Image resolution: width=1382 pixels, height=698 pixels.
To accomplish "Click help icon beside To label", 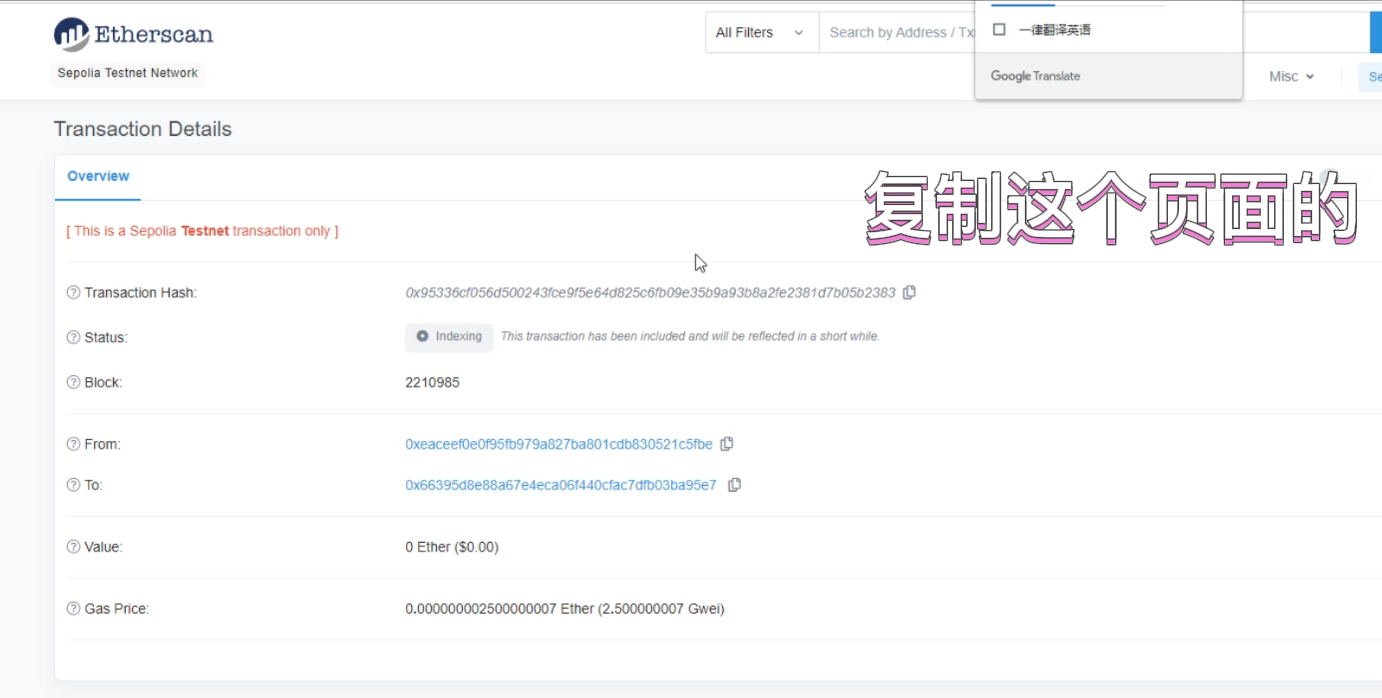I will pyautogui.click(x=73, y=485).
